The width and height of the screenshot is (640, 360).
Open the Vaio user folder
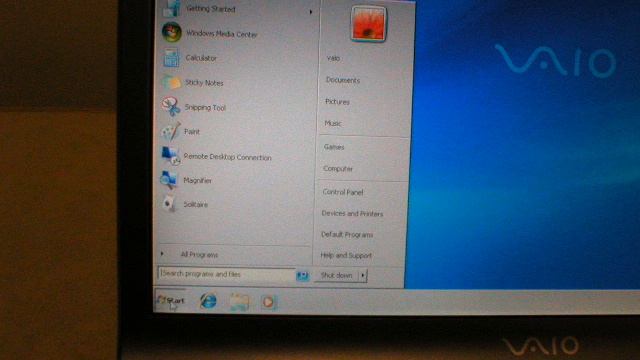click(333, 58)
